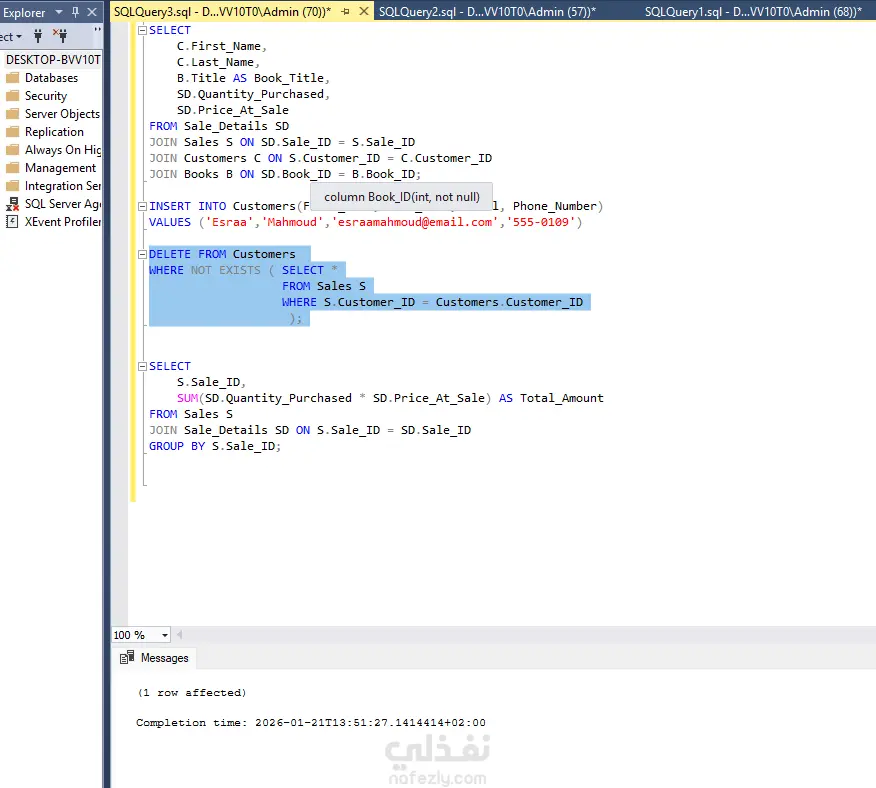Click the 'JOIN Sale_Details SD' line

(310, 430)
